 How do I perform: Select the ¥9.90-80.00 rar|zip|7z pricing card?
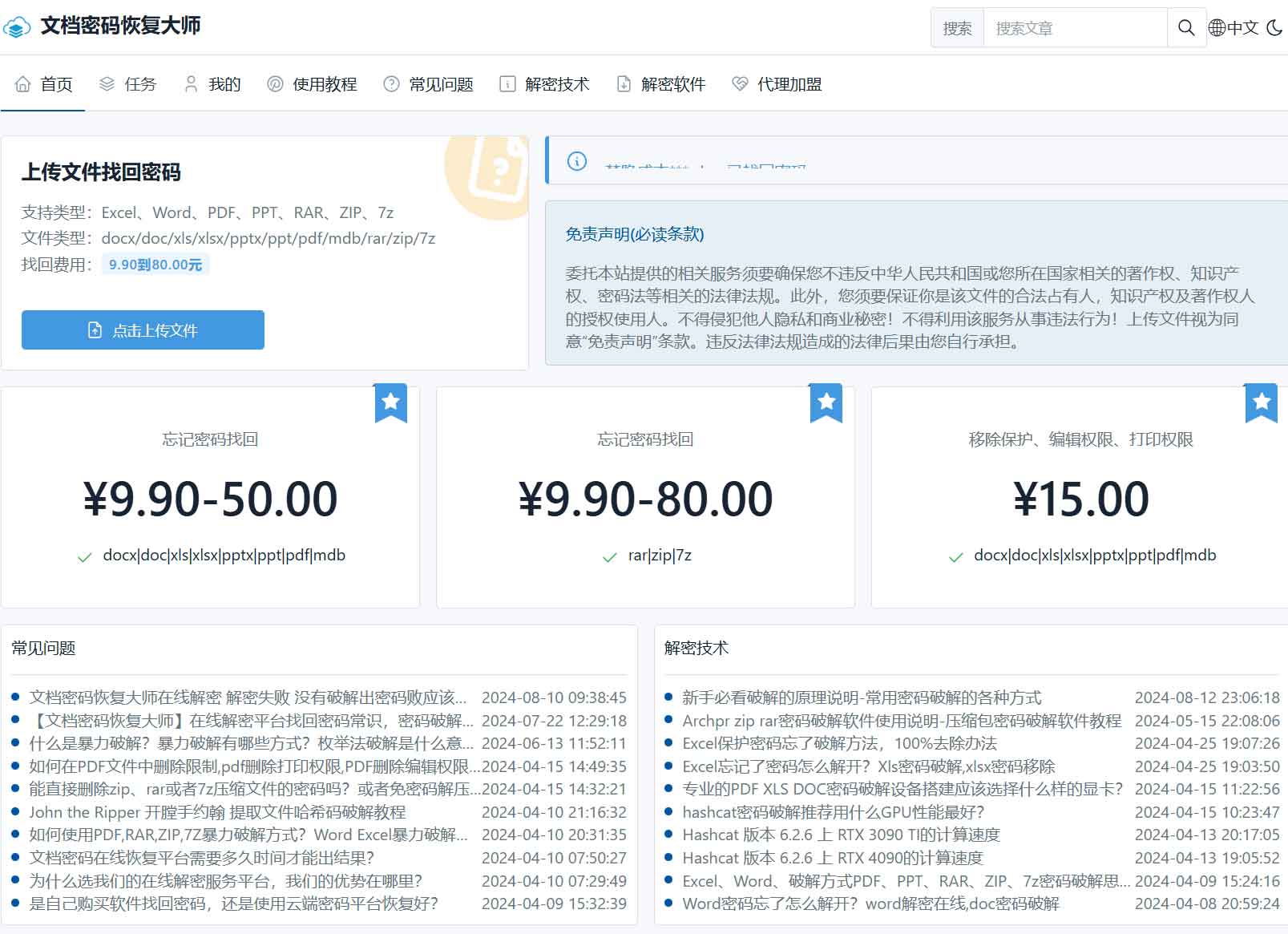[645, 498]
